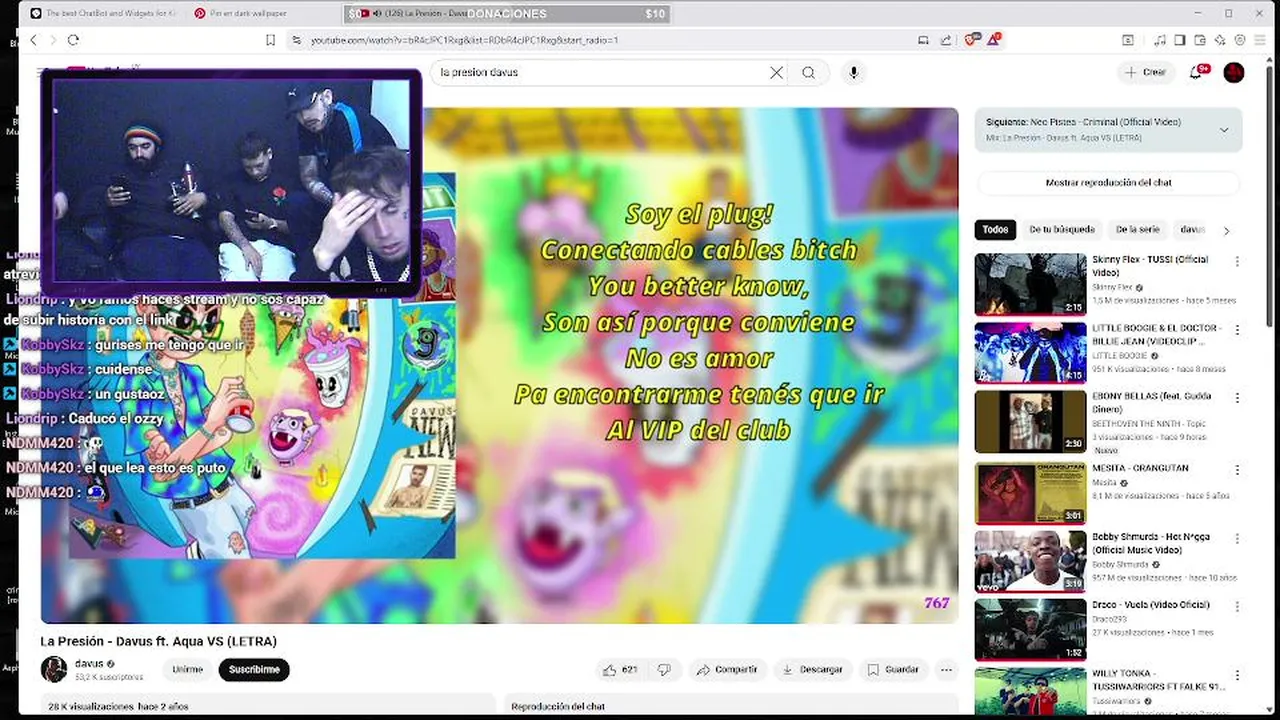Open Brave Rewards triangle icon
This screenshot has height=720, width=1280.
994,40
